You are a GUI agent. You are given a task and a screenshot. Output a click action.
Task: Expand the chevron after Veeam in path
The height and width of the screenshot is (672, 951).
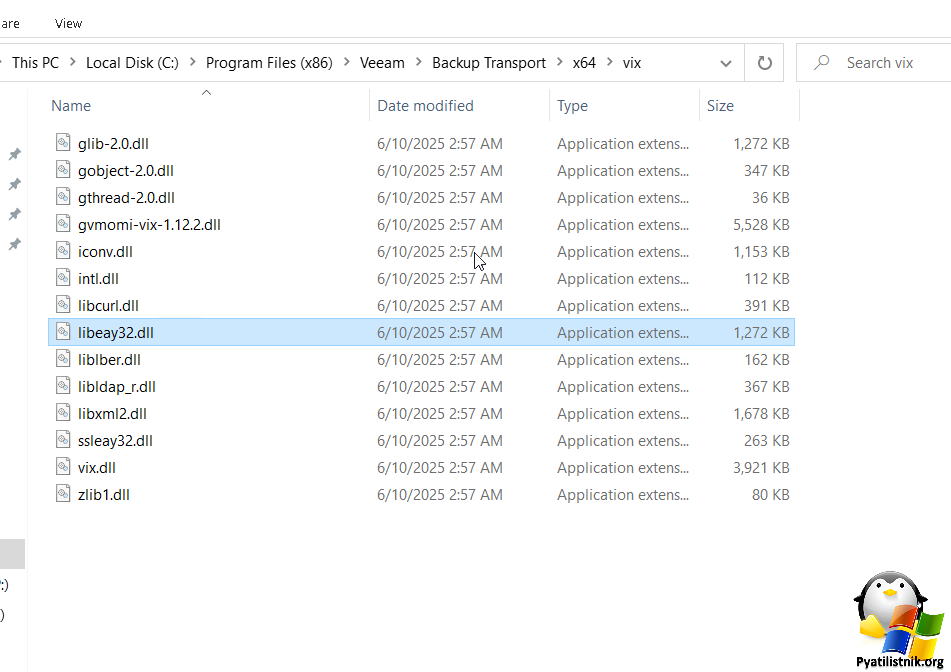coord(418,63)
